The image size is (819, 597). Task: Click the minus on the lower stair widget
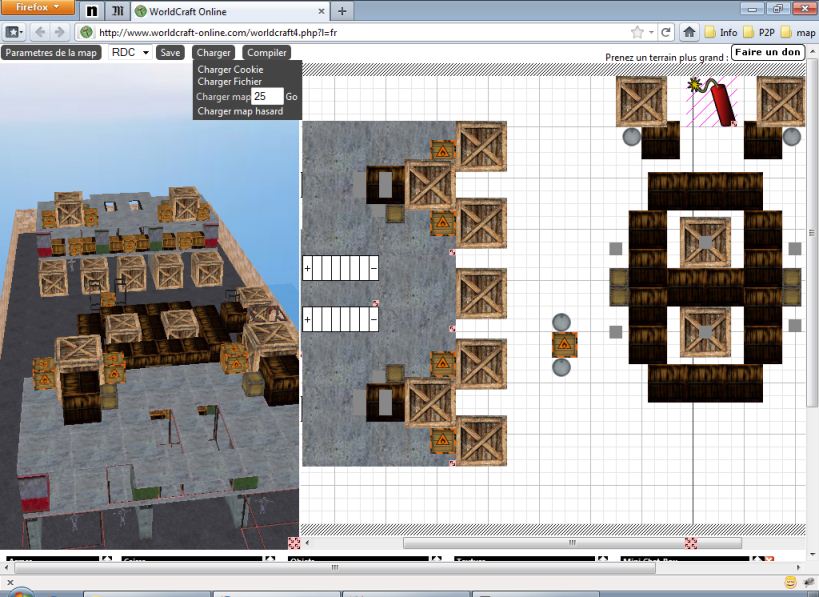coord(373,319)
